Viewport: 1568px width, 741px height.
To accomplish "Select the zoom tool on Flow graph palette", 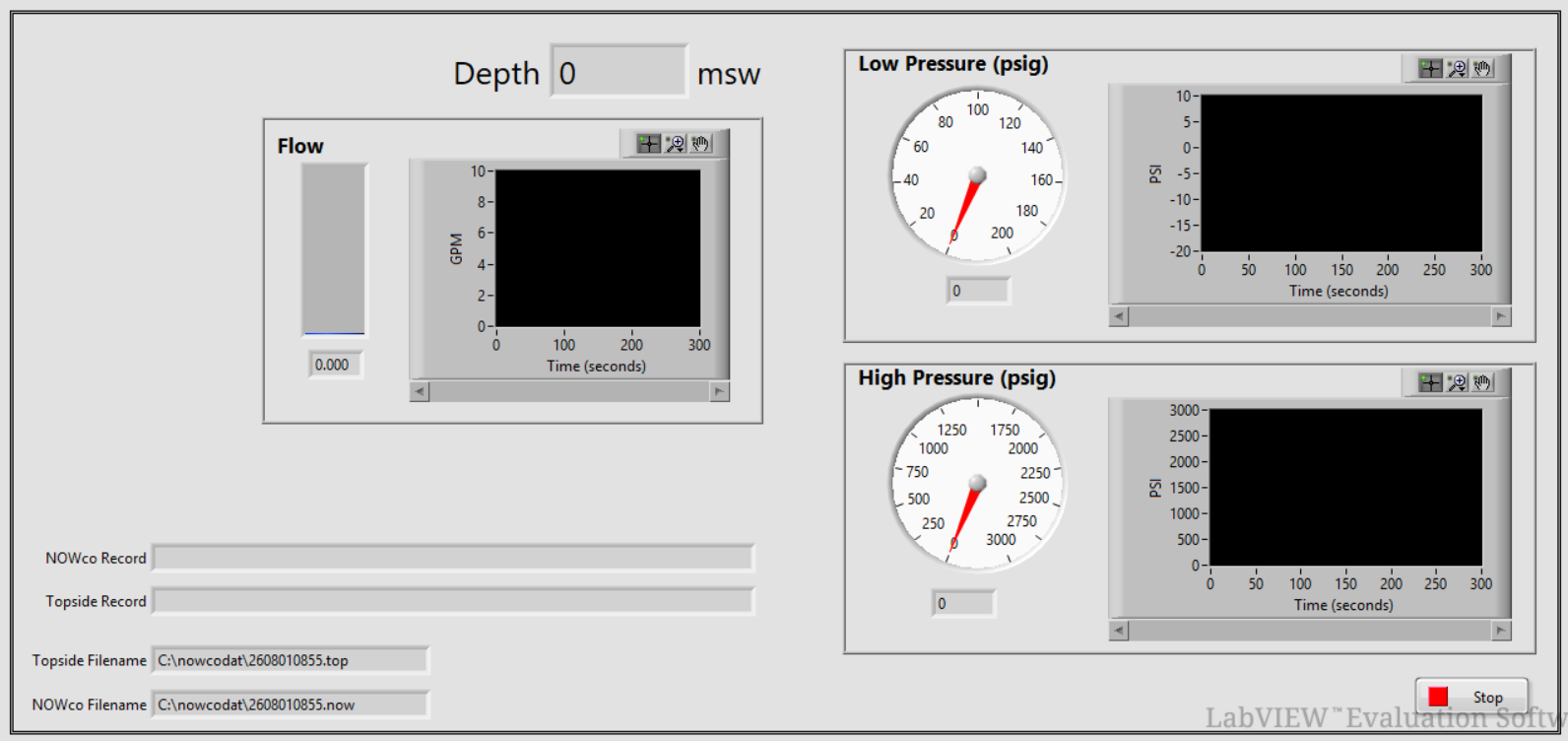I will pos(675,144).
